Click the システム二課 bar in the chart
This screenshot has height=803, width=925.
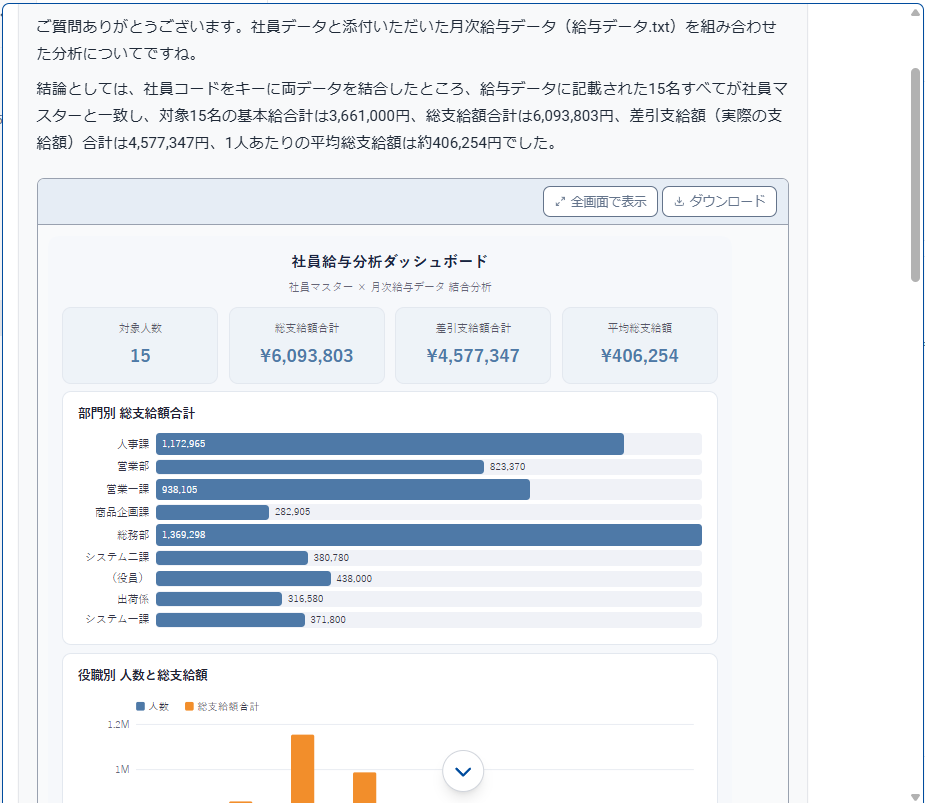232,558
